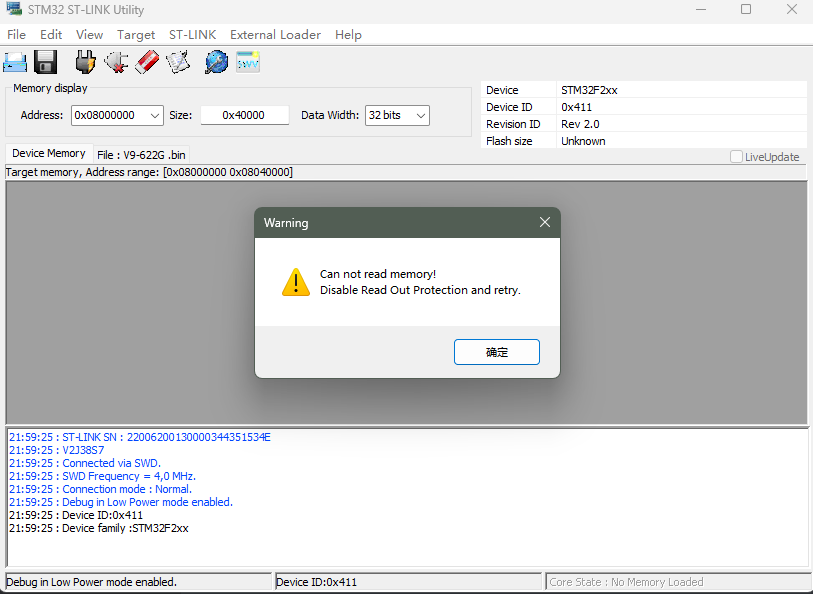Click 'Device family :STM32F2xx' log line
This screenshot has width=813, height=594.
(x=99, y=528)
